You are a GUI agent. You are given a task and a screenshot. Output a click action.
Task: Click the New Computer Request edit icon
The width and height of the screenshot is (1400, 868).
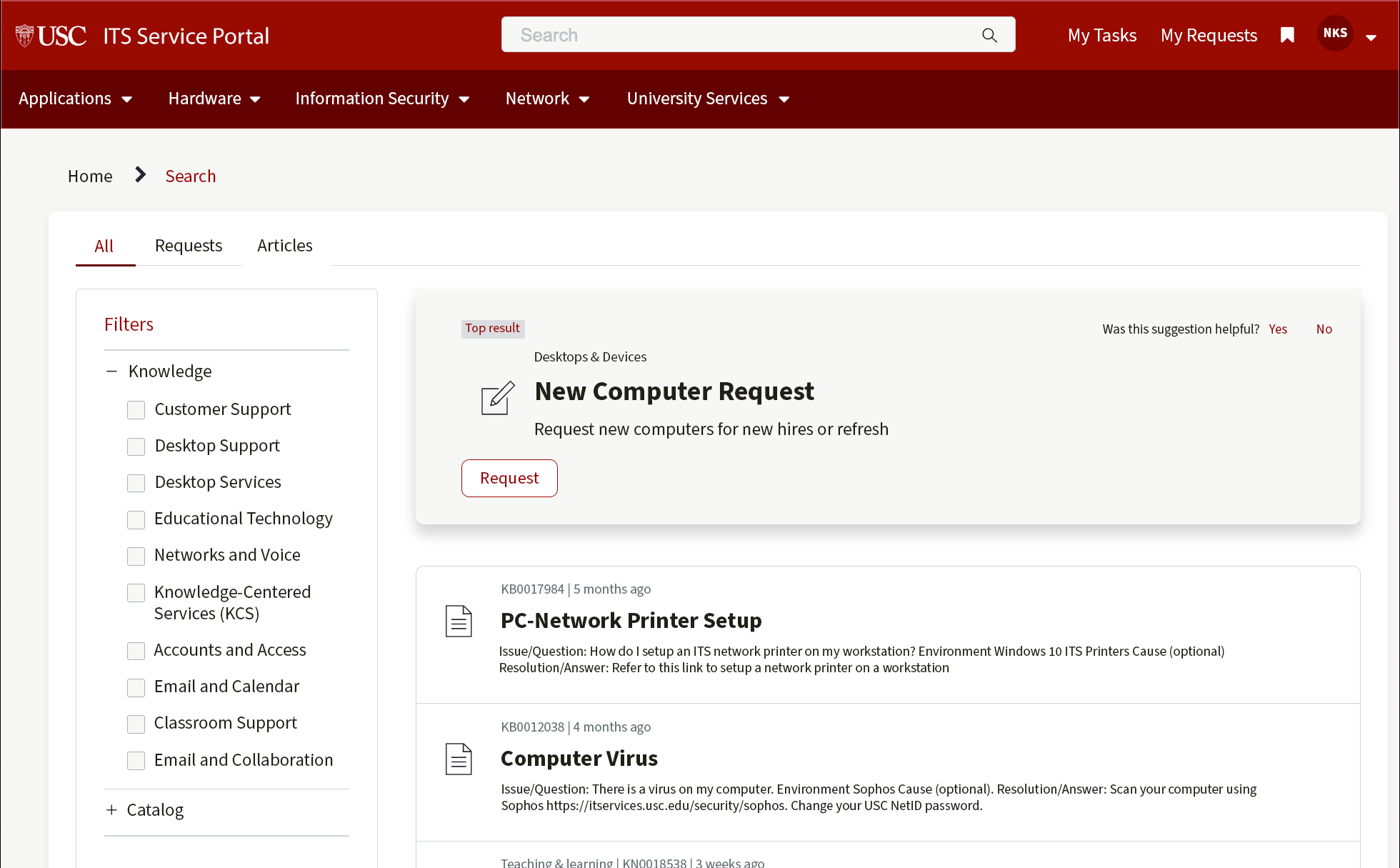click(x=497, y=398)
